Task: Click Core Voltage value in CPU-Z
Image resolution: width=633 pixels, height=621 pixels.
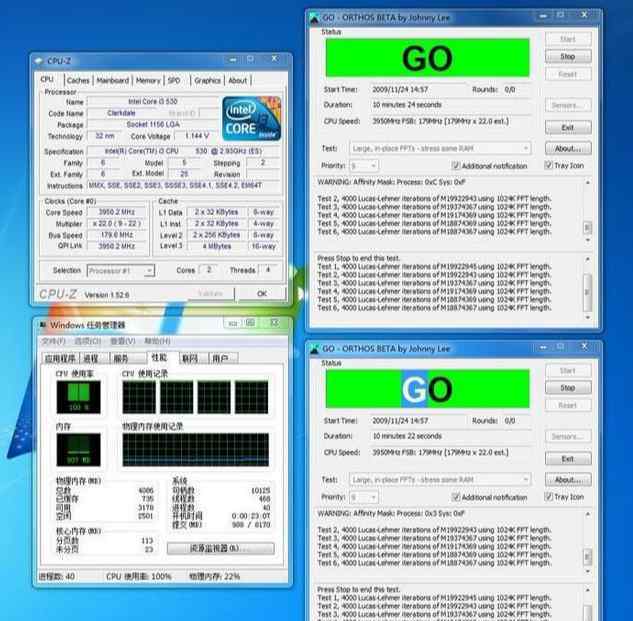Action: (x=197, y=136)
